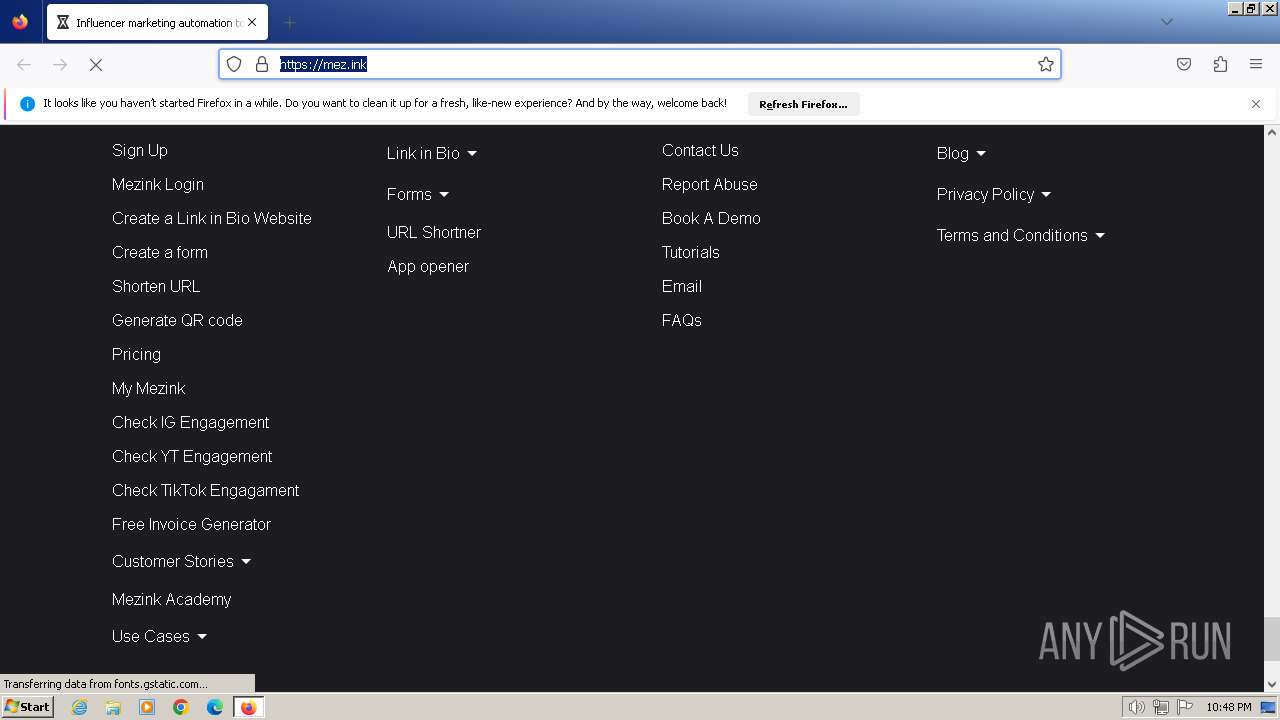The image size is (1280, 720).
Task: Click the info icon in notification bar
Action: pos(27,104)
